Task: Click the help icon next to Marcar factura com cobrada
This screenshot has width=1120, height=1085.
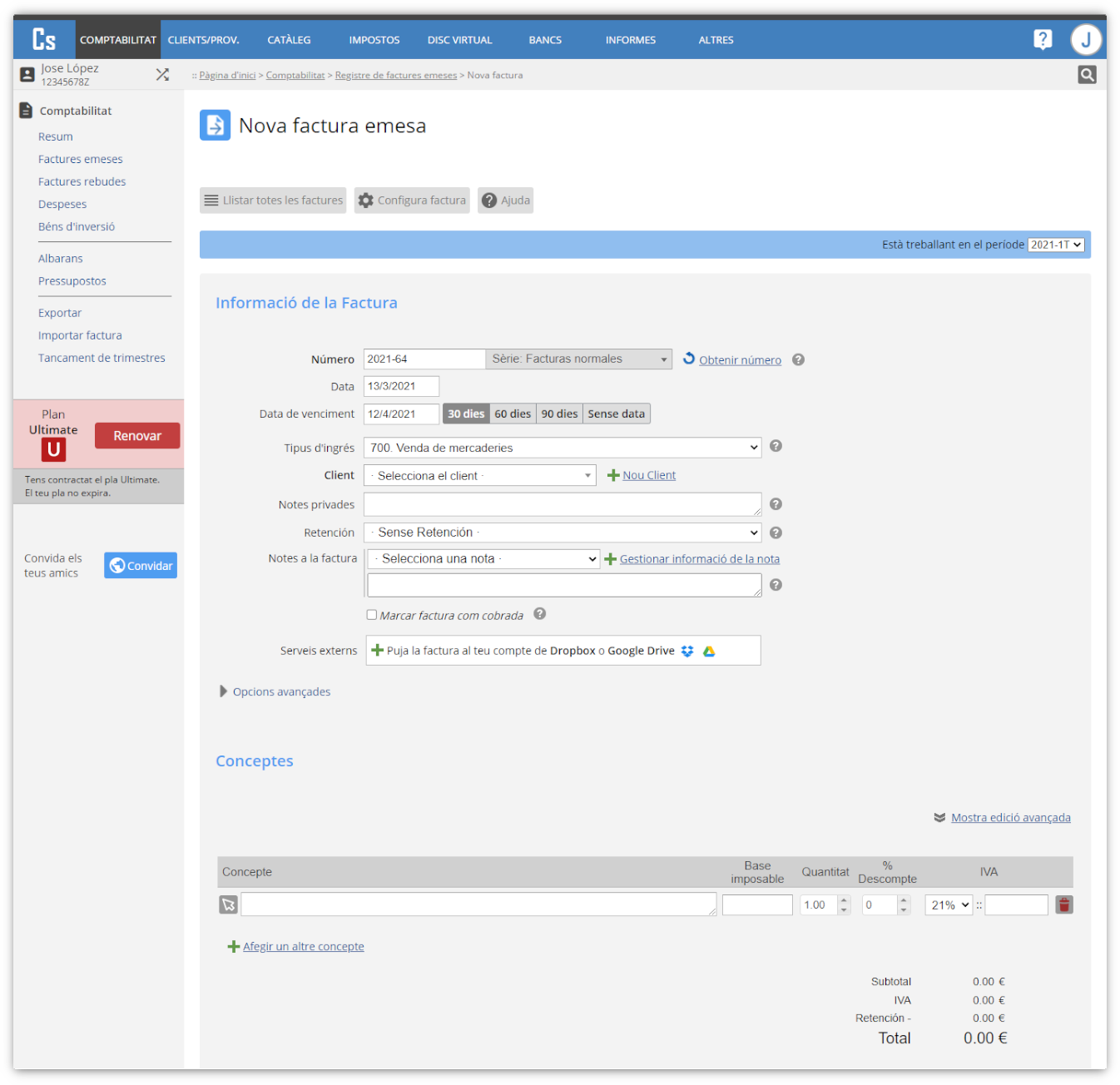Action: [x=539, y=614]
